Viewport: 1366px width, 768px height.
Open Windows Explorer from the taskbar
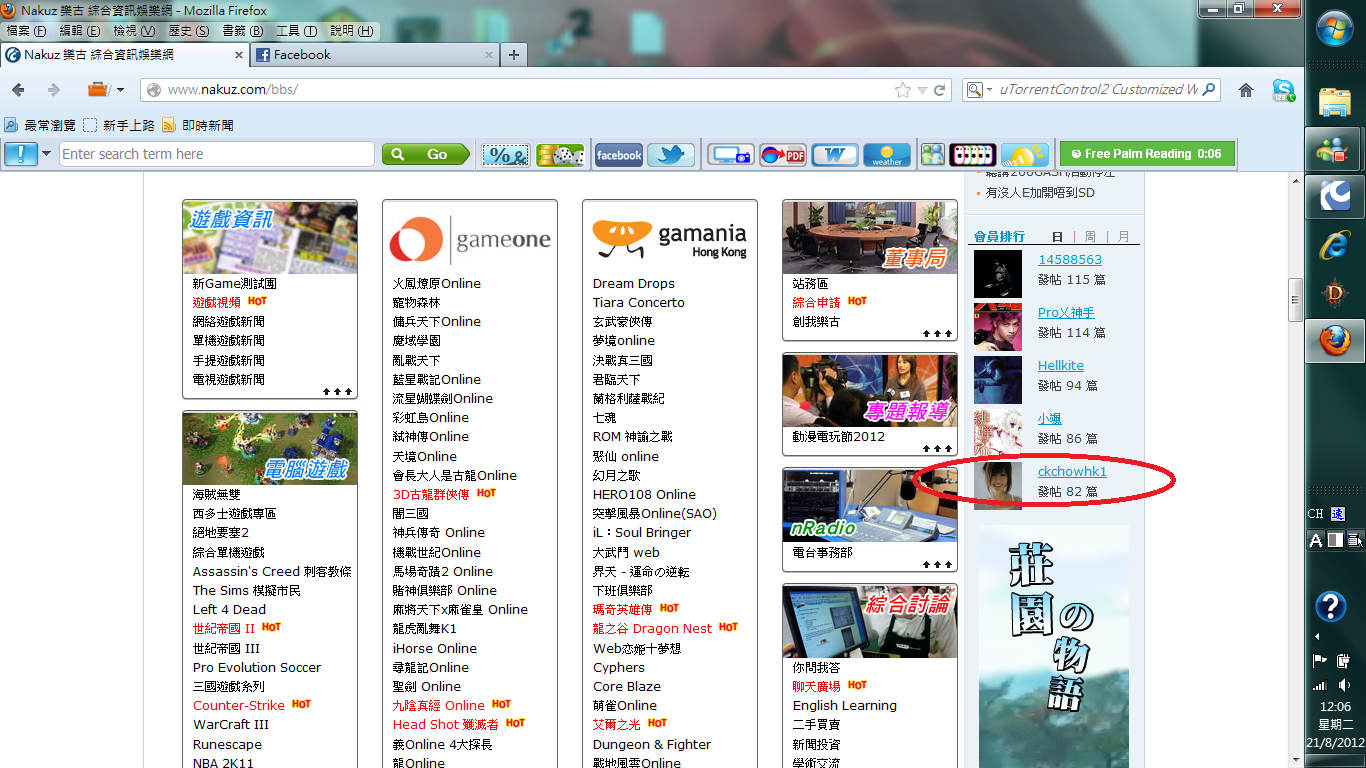click(x=1335, y=102)
